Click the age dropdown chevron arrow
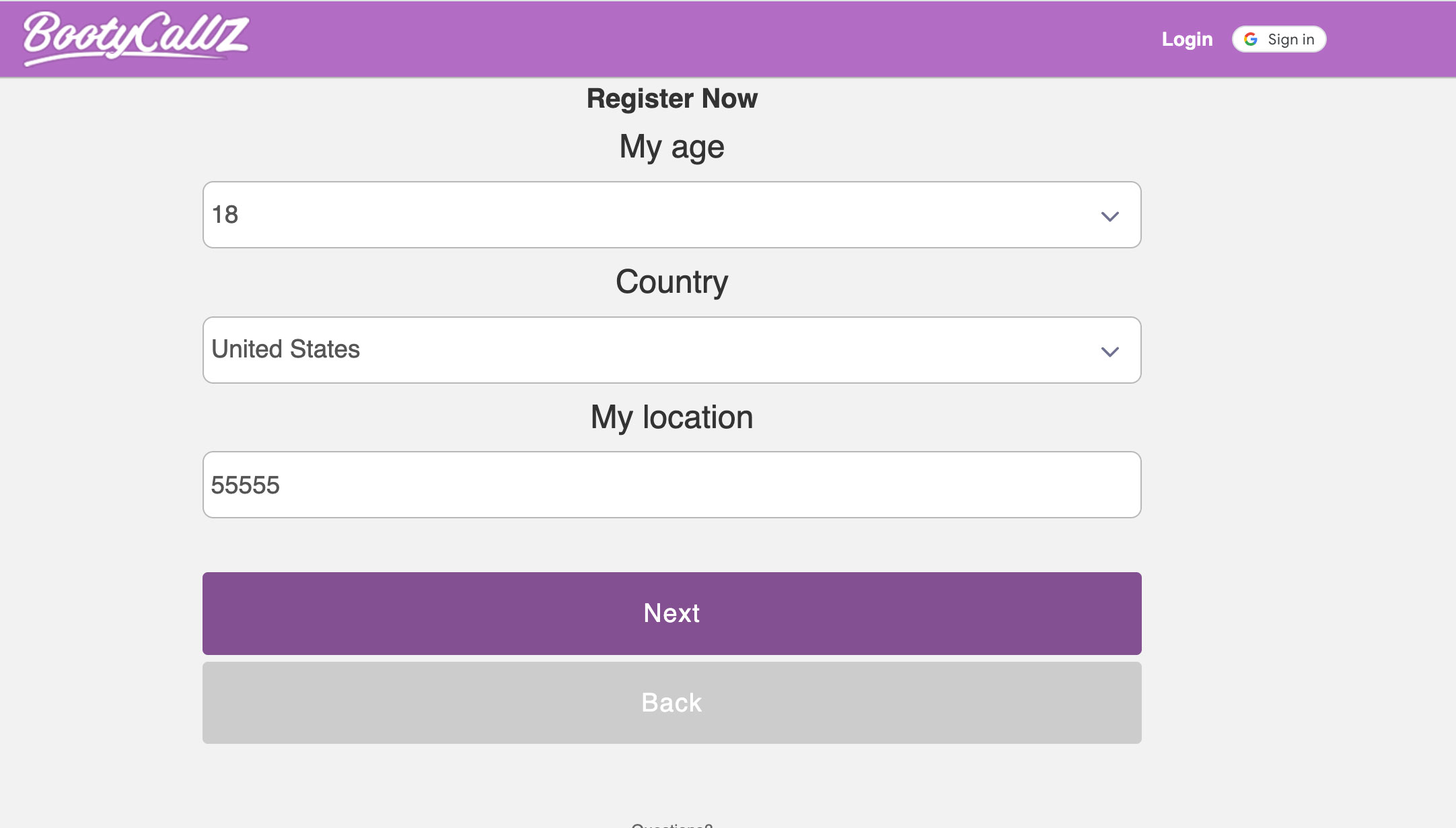The image size is (1456, 828). click(x=1109, y=216)
